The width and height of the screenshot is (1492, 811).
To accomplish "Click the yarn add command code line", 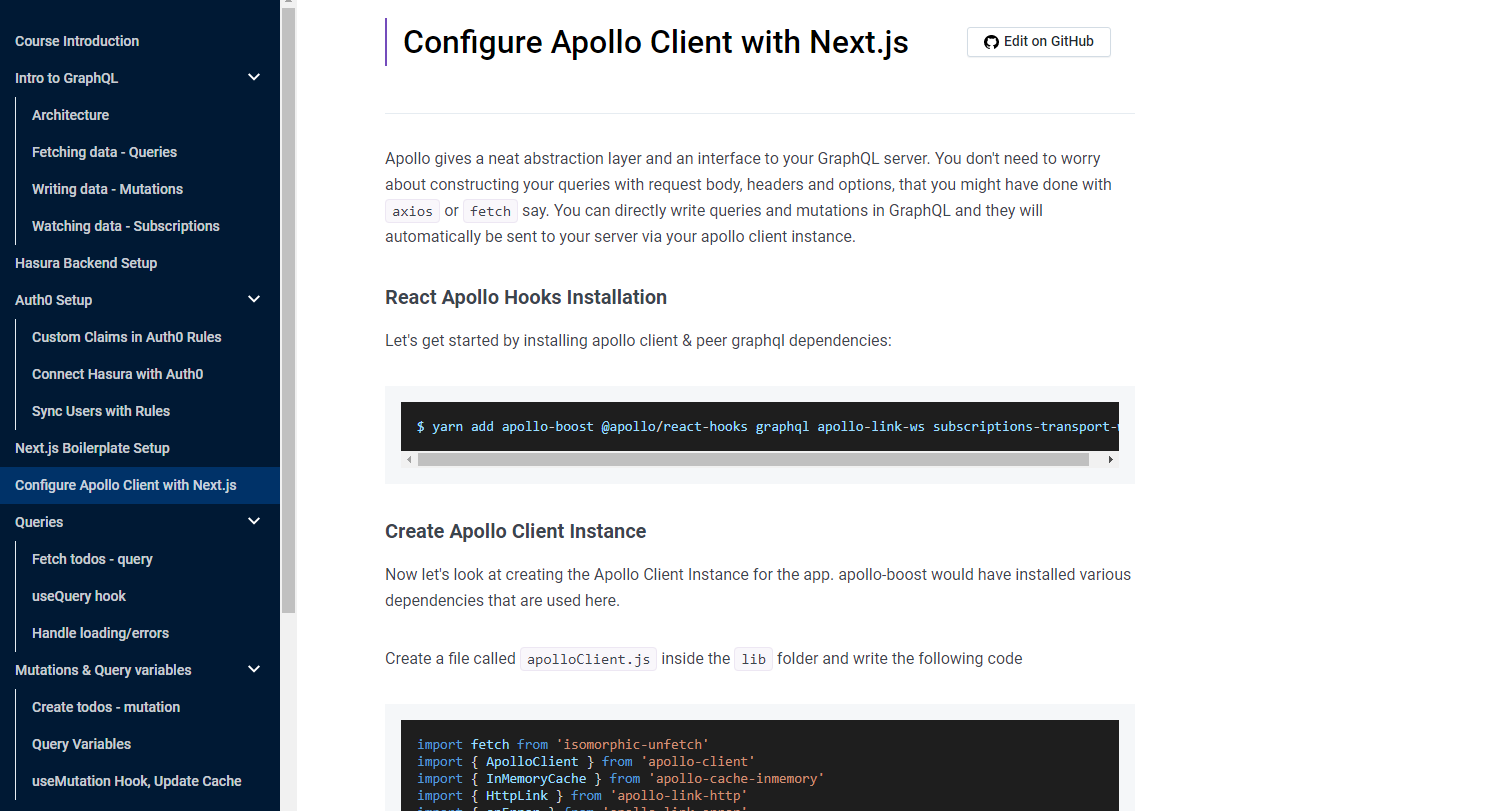I will pyautogui.click(x=767, y=427).
